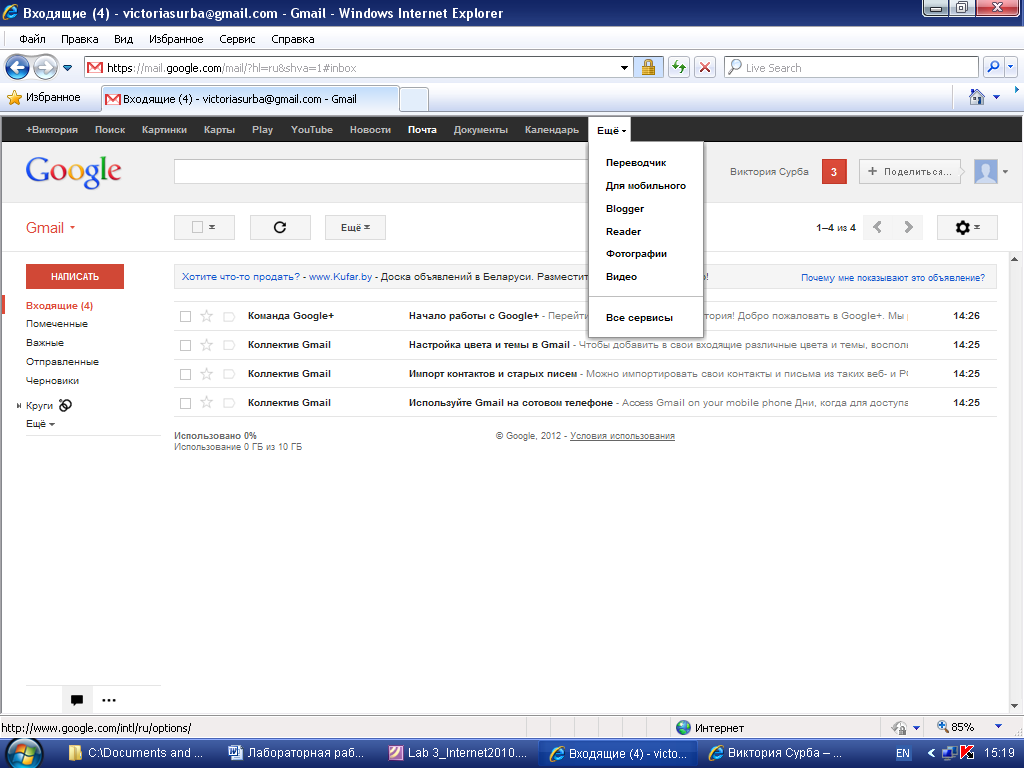Click the browser Forward arrow button
This screenshot has height=768, width=1024.
click(44, 67)
